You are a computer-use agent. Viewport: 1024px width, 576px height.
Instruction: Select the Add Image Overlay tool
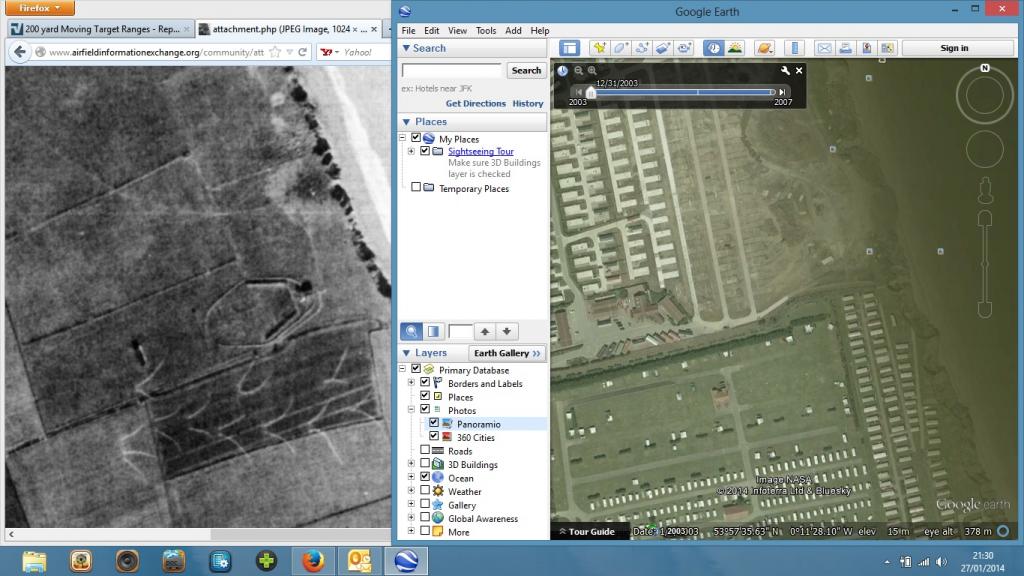click(663, 48)
